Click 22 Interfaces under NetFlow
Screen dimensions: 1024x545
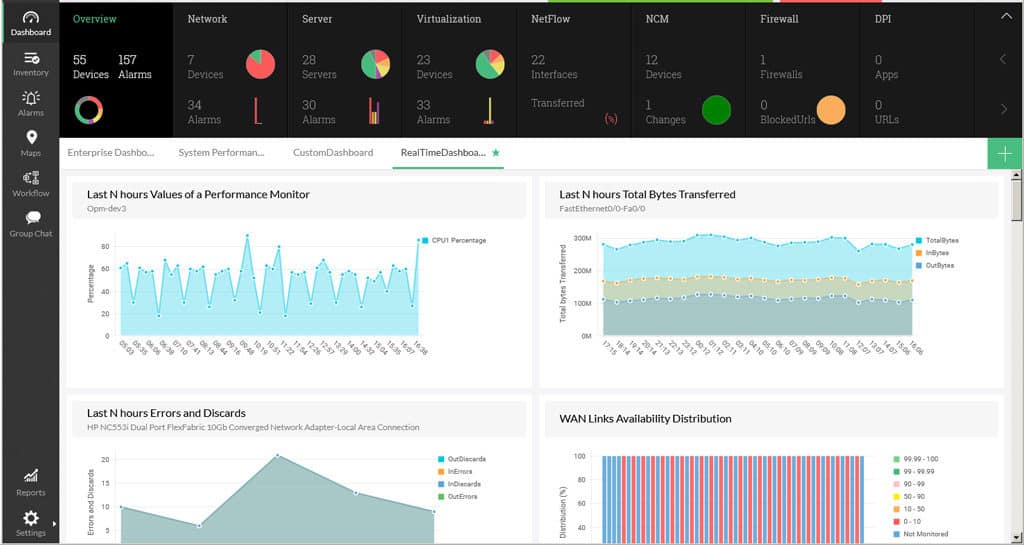[554, 67]
